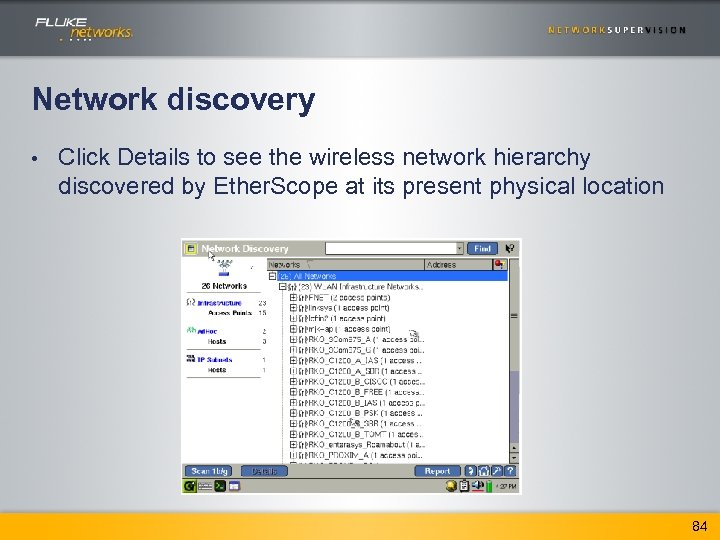720x540 pixels.
Task: Go to the Home screen icon
Action: tap(484, 471)
